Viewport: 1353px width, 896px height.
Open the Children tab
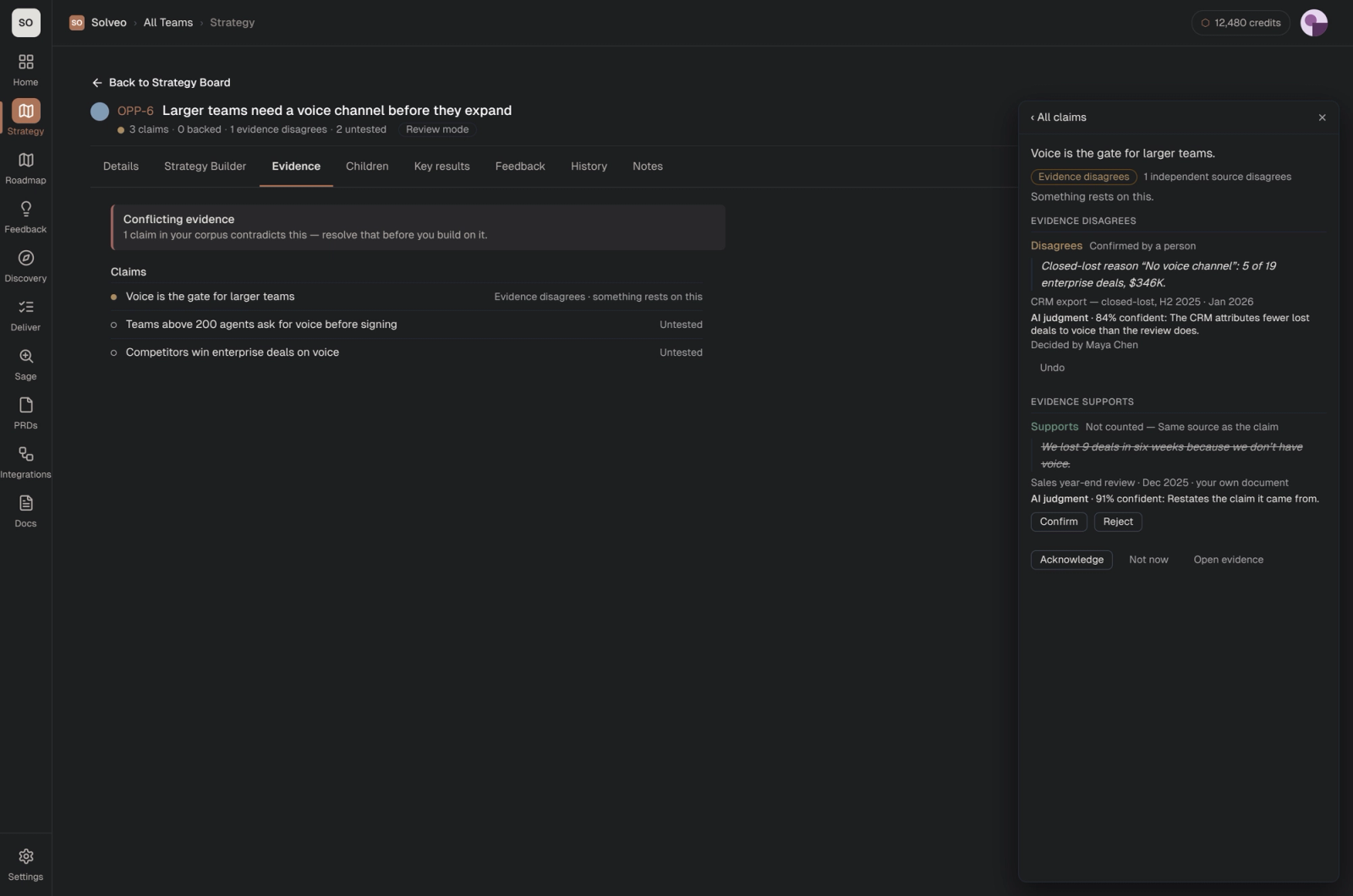(x=367, y=167)
